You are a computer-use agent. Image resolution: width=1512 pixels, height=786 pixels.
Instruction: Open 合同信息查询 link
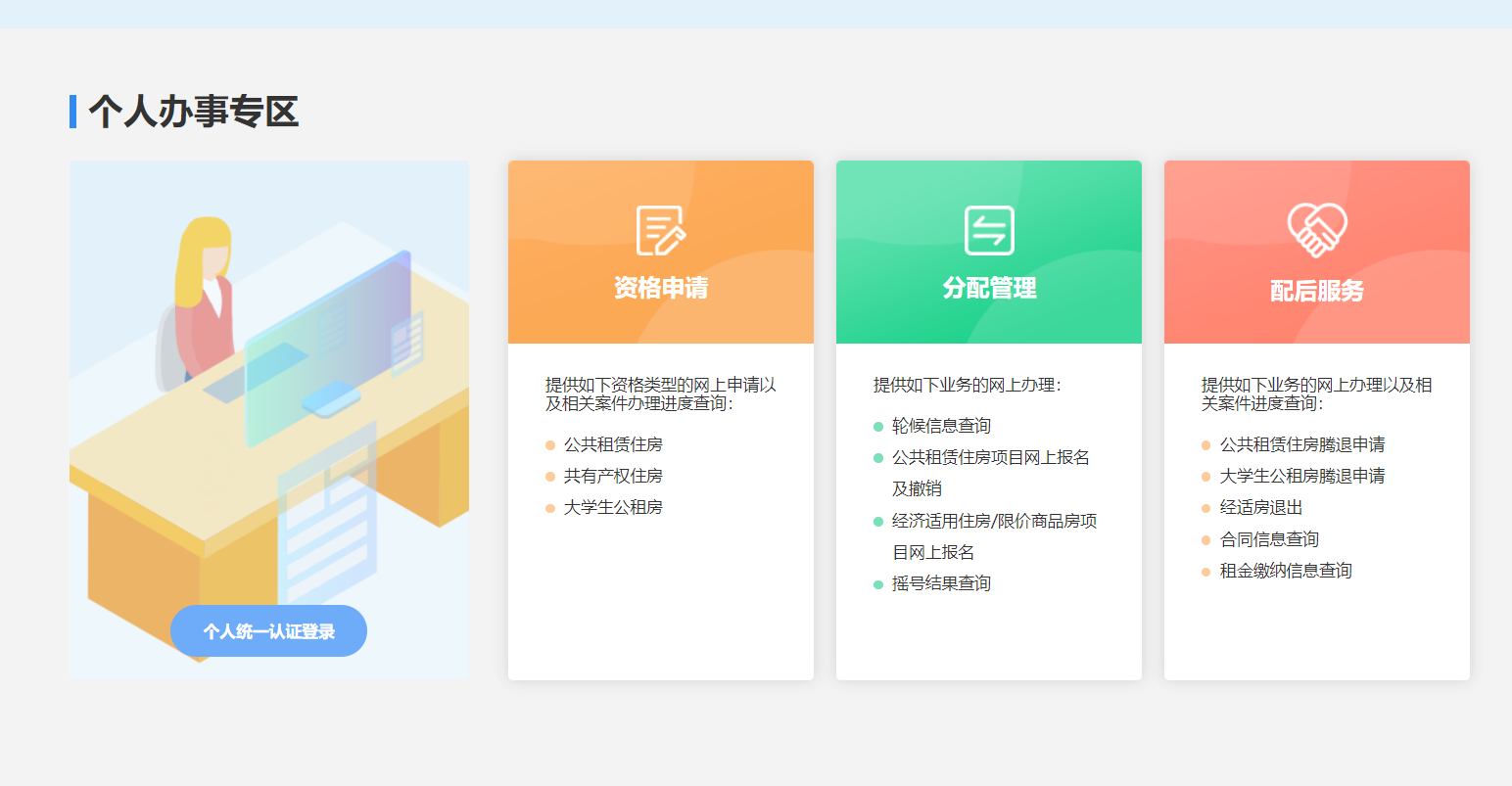tap(1269, 539)
